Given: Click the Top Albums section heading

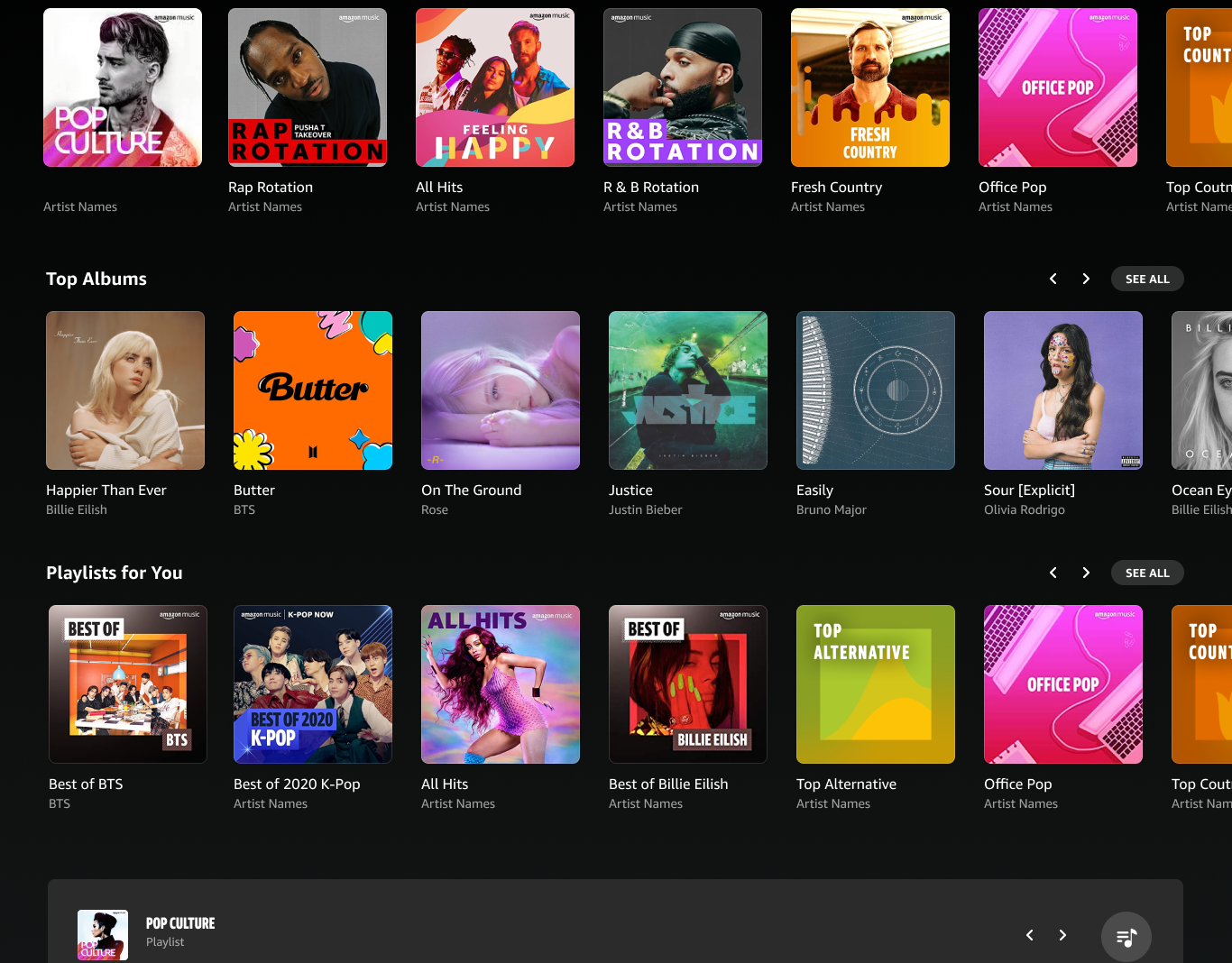Looking at the screenshot, I should coord(97,279).
